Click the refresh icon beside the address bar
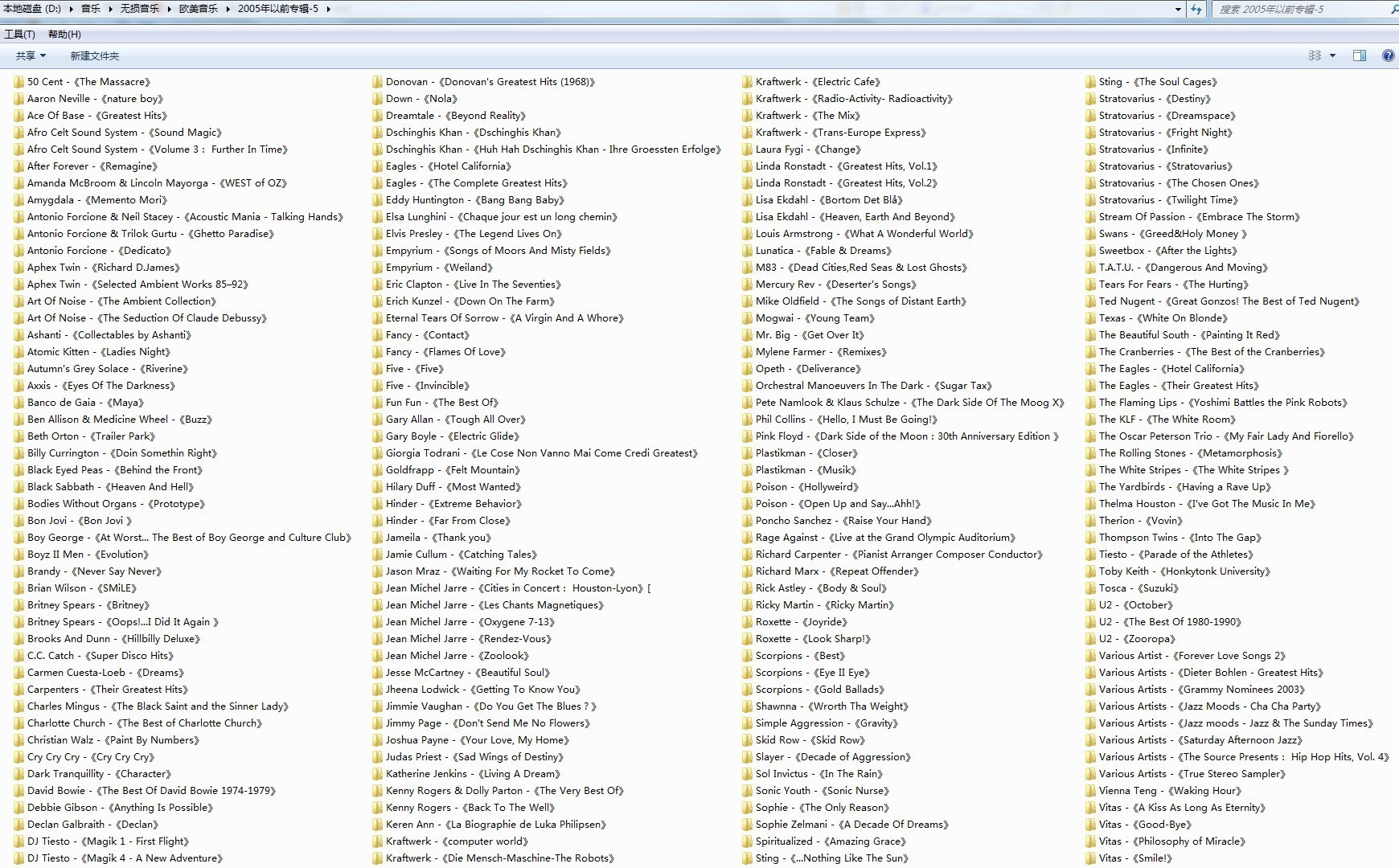The width and height of the screenshot is (1399, 868). (x=1196, y=9)
